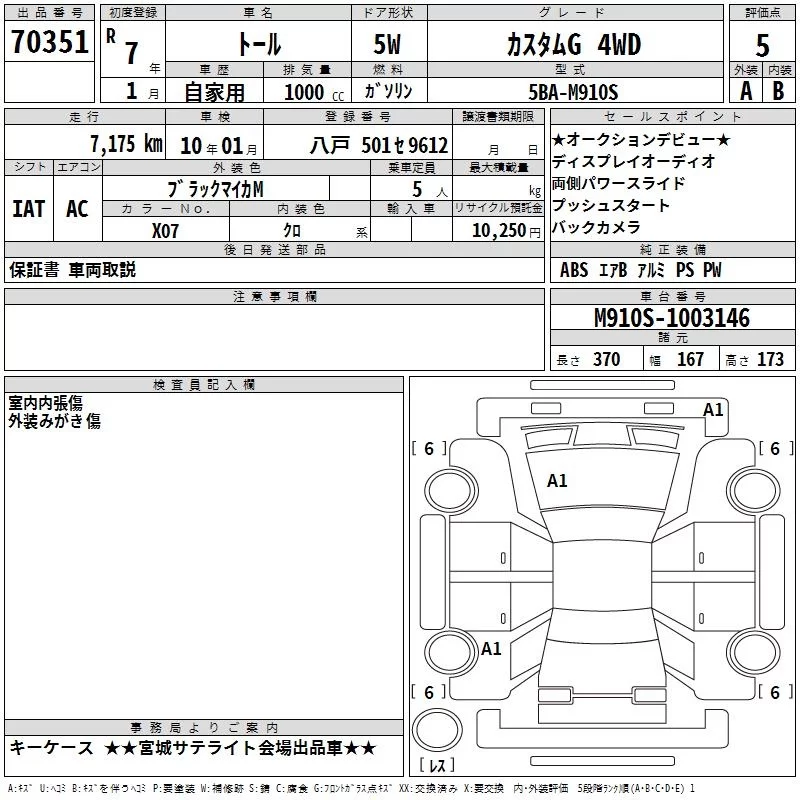The image size is (800, 800).
Task: Click the セールスポイント header
Action: [x=672, y=117]
